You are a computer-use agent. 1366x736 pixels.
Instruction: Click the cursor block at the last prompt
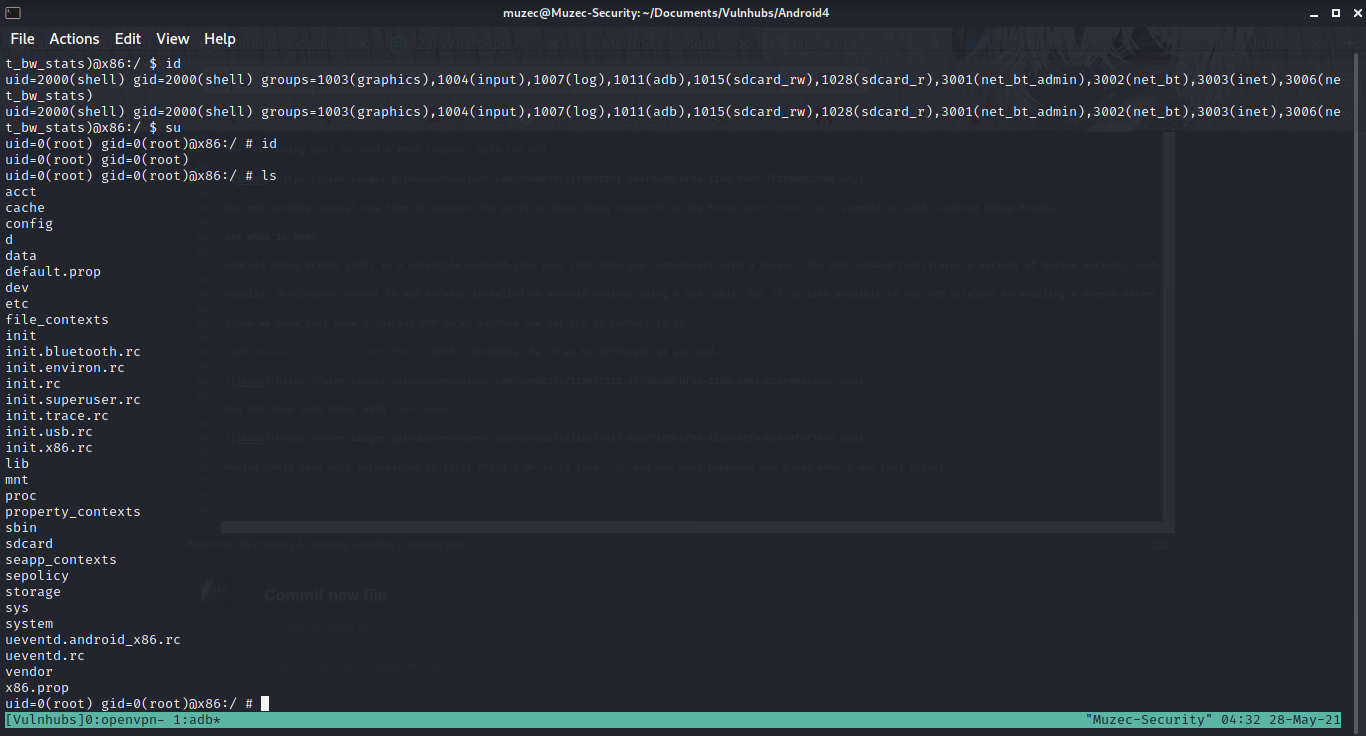[x=265, y=704]
